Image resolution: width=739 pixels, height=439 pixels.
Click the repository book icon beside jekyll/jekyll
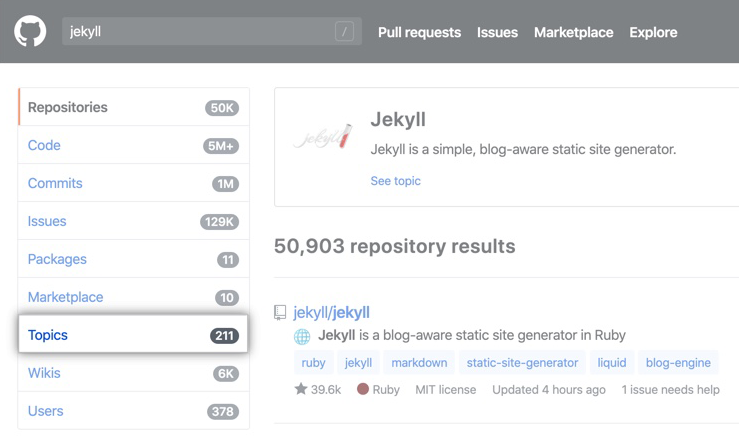point(280,313)
